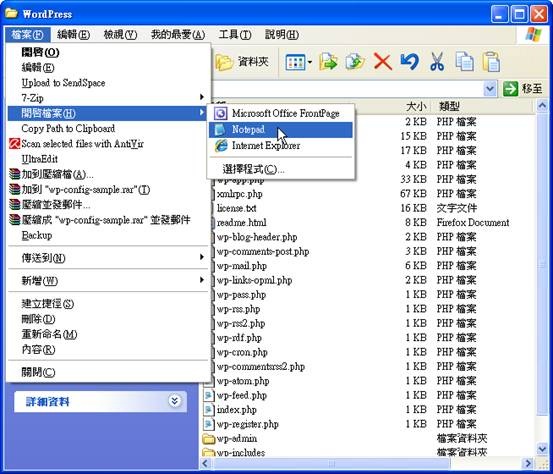
Task: Expand the 傳送到(N) submenu
Action: click(202, 257)
